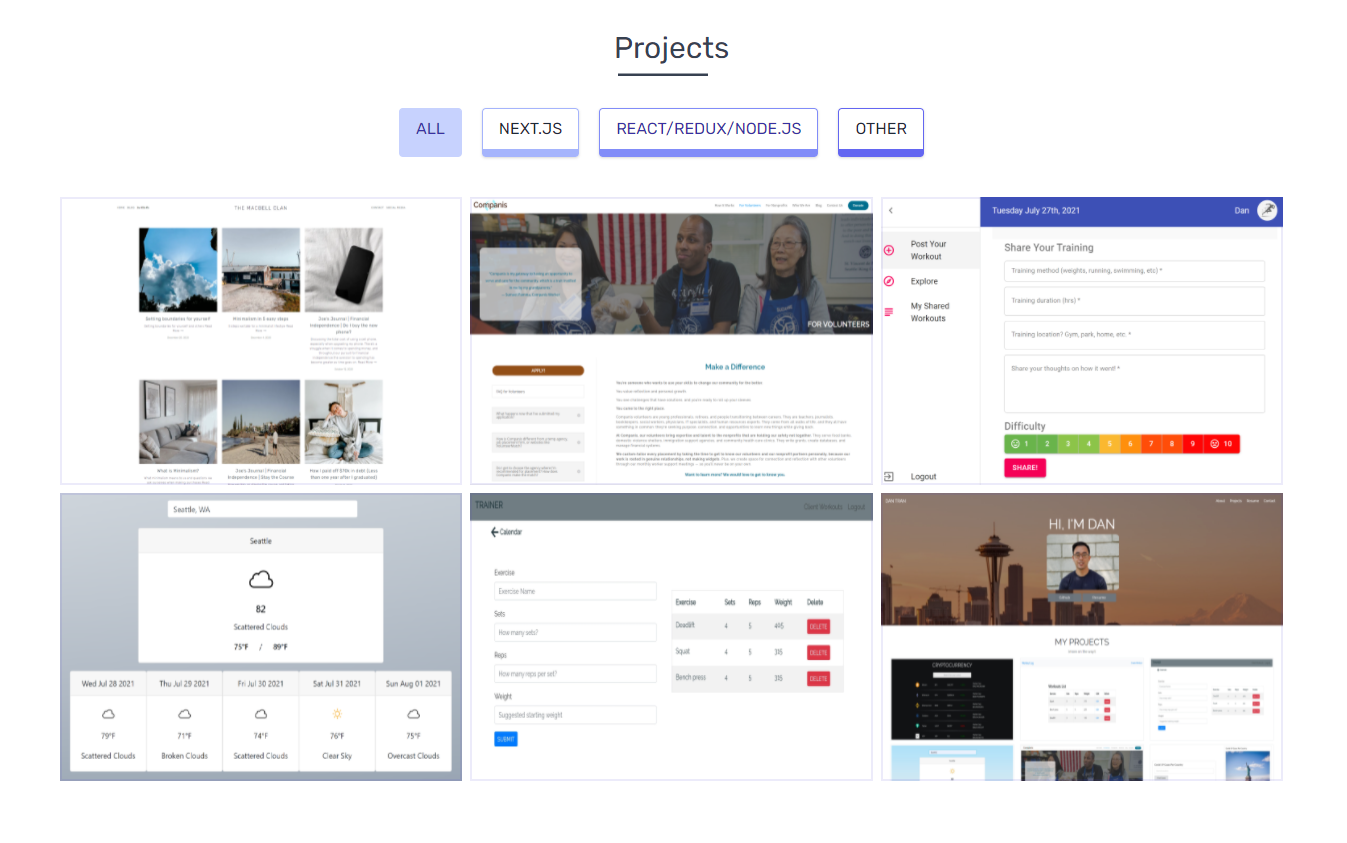This screenshot has width=1347, height=843.
Task: Filter projects by NEXT.JS
Action: (x=530, y=130)
